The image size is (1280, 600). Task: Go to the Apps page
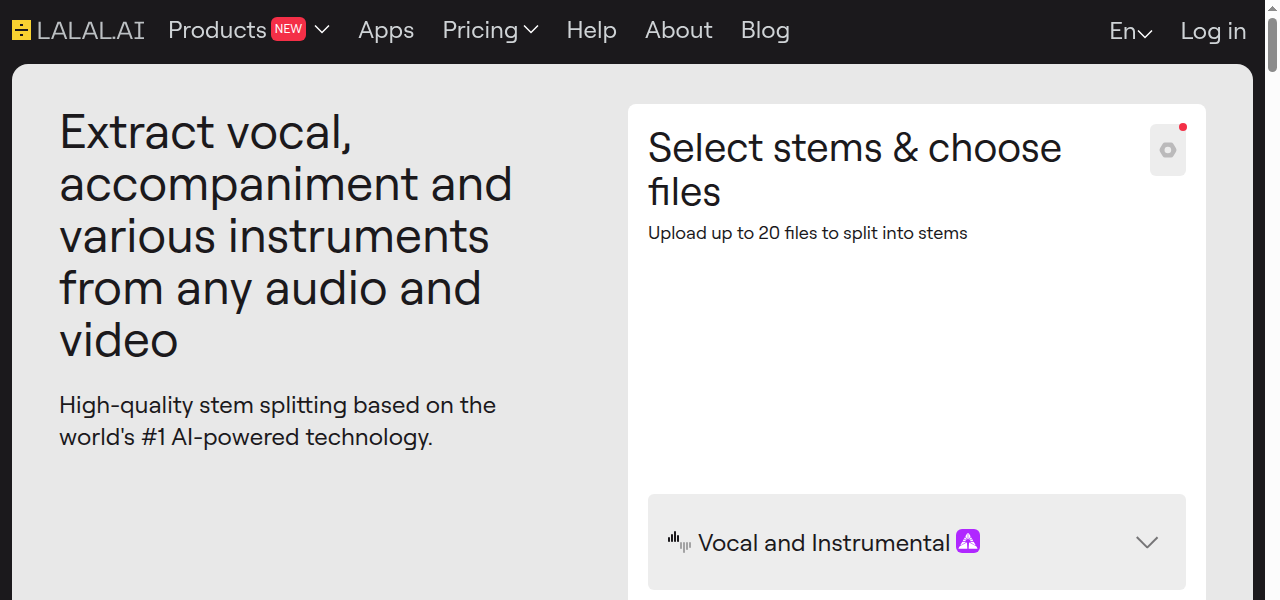(386, 31)
